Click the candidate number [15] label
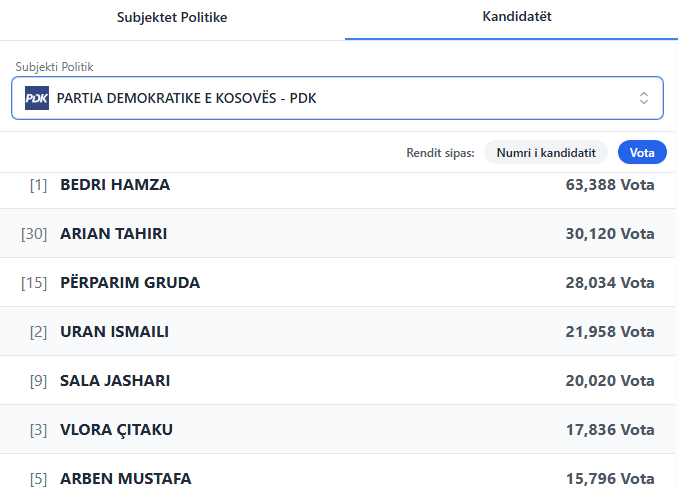The height and width of the screenshot is (492, 678). [34, 283]
